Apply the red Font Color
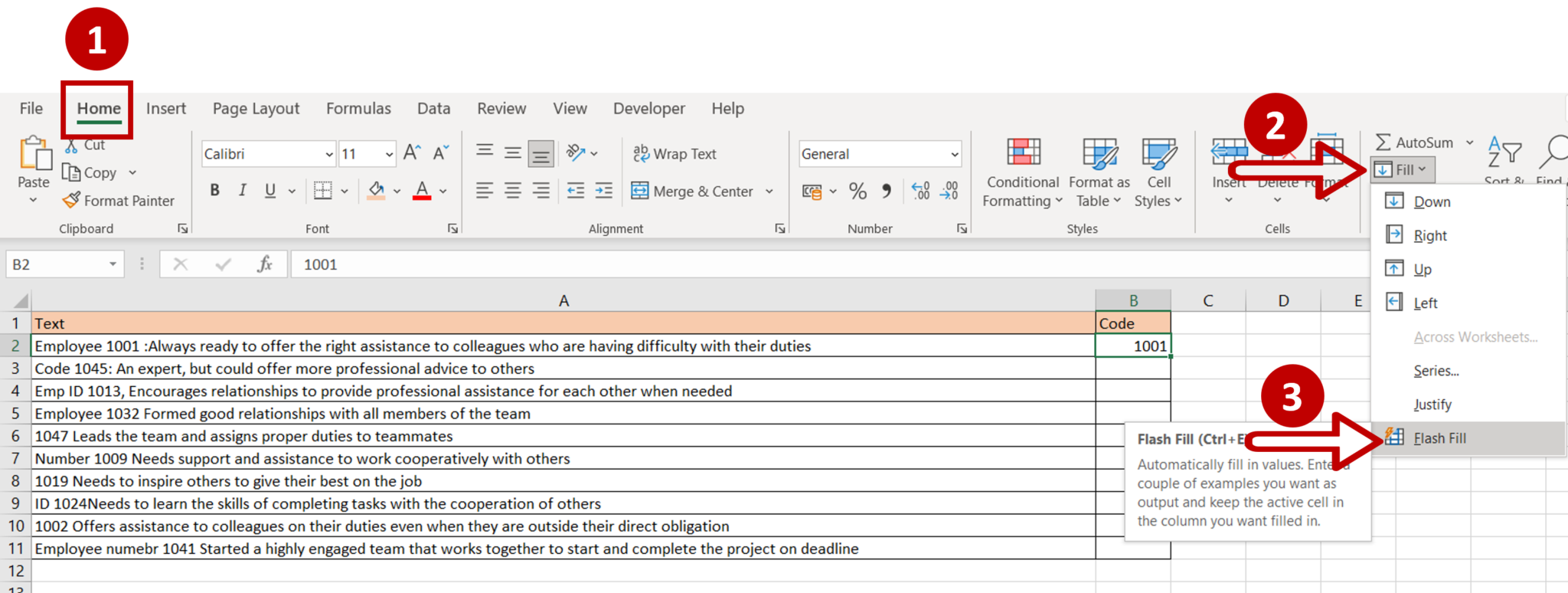This screenshot has width=1568, height=593. tap(422, 190)
